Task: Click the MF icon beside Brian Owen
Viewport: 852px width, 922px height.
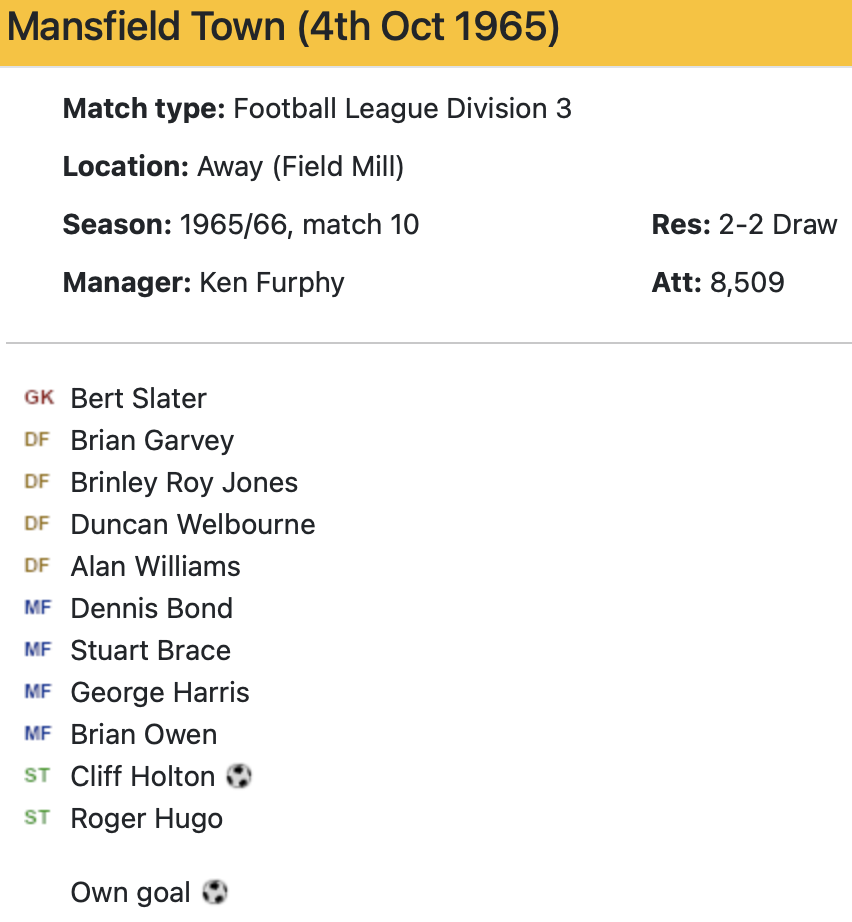Action: [x=37, y=734]
